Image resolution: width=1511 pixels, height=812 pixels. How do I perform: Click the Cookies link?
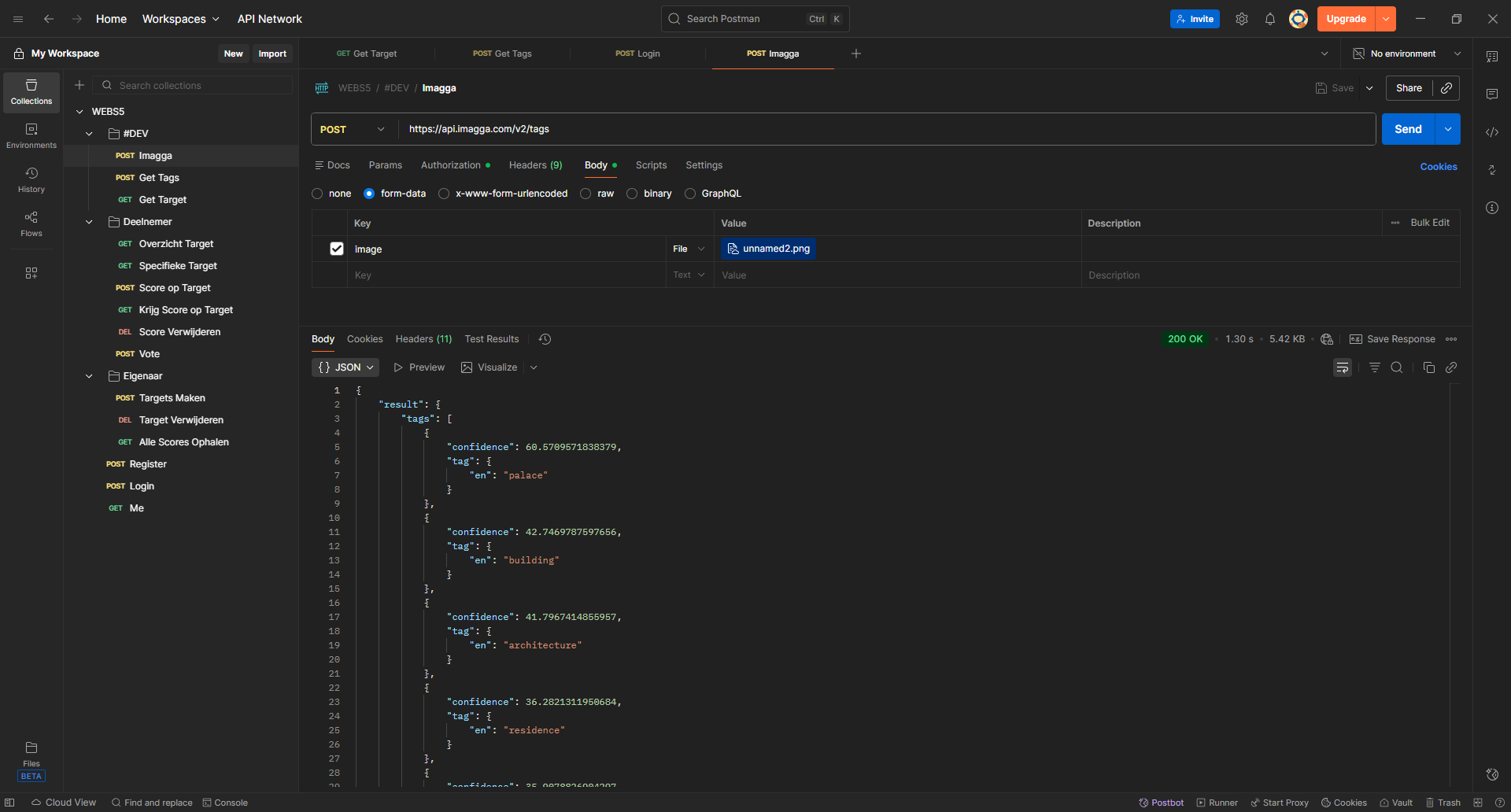(x=1438, y=167)
